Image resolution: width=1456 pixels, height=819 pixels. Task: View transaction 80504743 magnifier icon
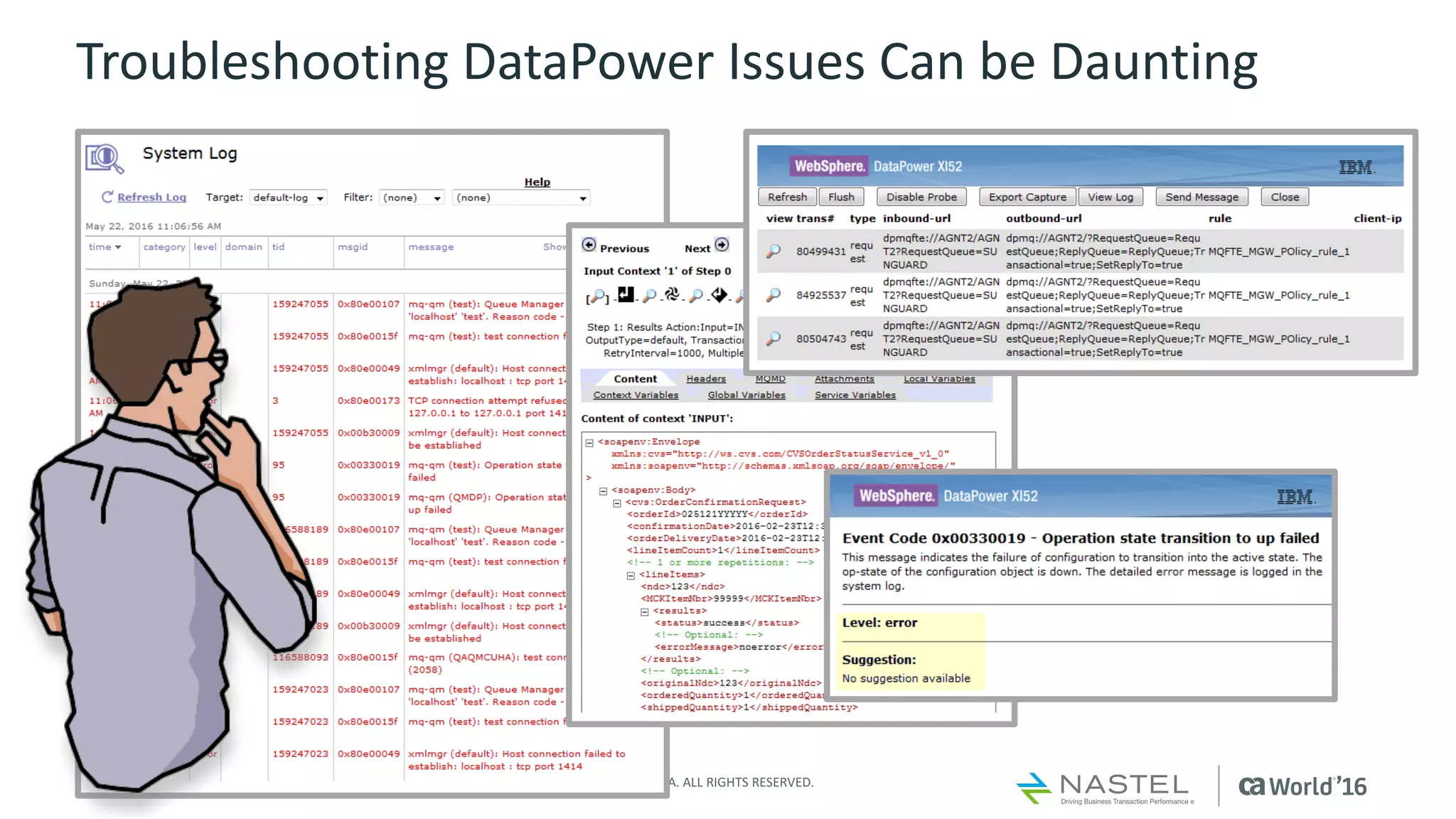point(773,338)
